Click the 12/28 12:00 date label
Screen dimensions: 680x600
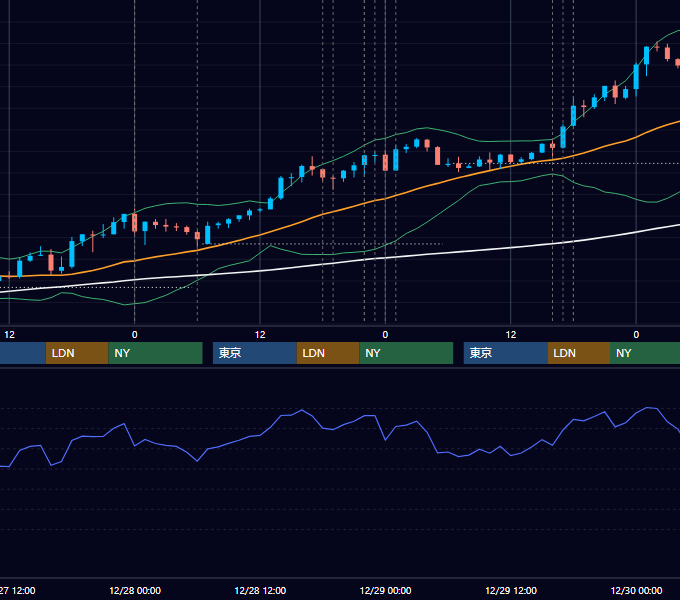(260, 590)
